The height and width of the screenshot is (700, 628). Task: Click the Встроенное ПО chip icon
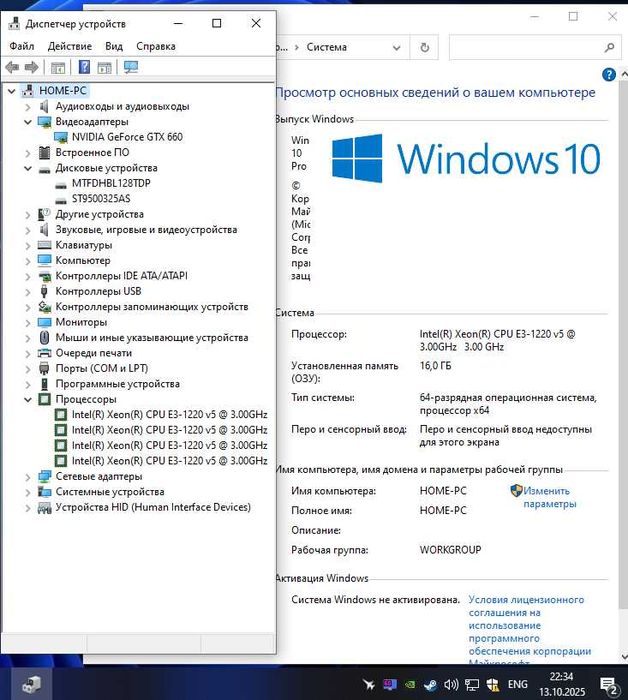pyautogui.click(x=44, y=153)
